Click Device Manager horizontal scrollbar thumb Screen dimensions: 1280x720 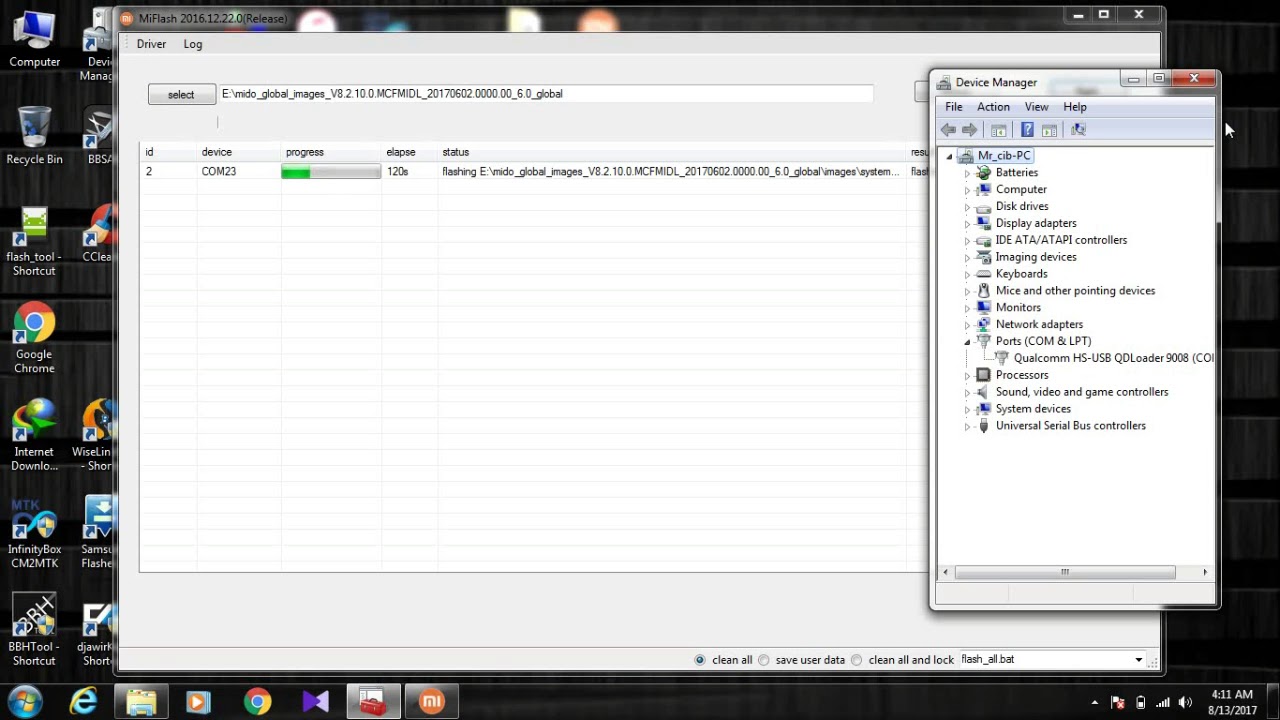click(1065, 572)
